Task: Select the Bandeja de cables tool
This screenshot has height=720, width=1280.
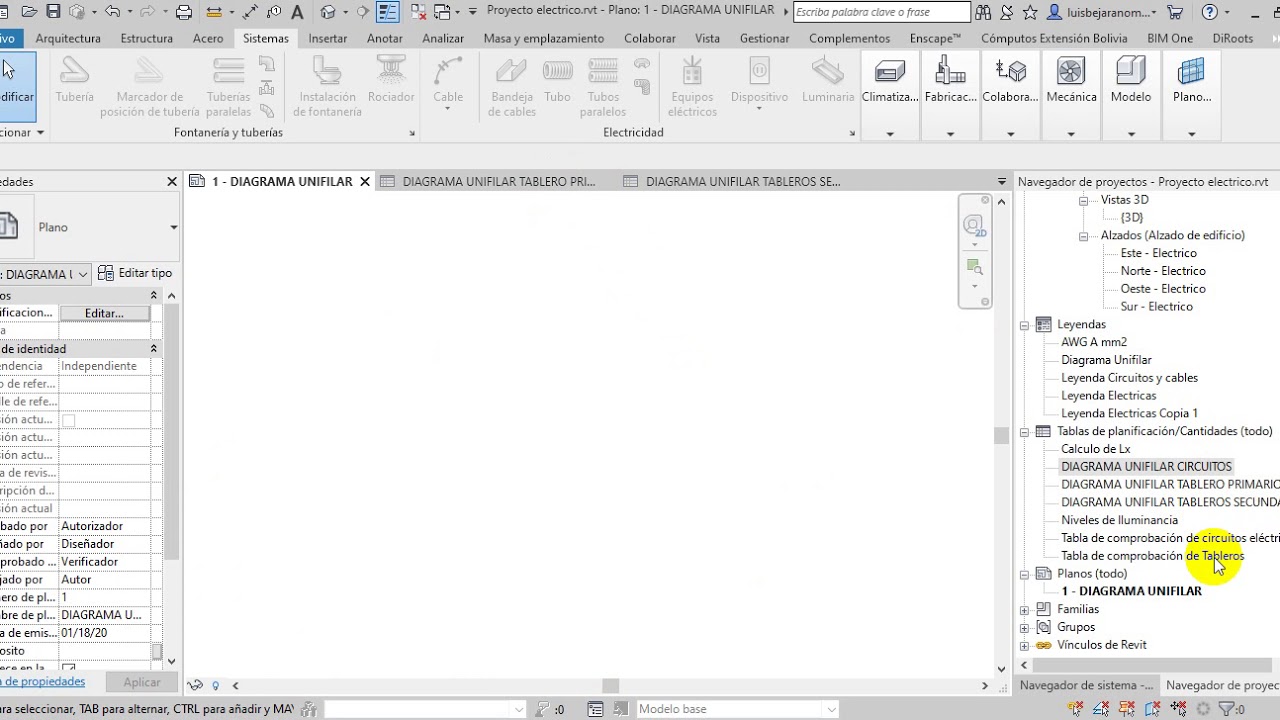Action: coord(512,86)
